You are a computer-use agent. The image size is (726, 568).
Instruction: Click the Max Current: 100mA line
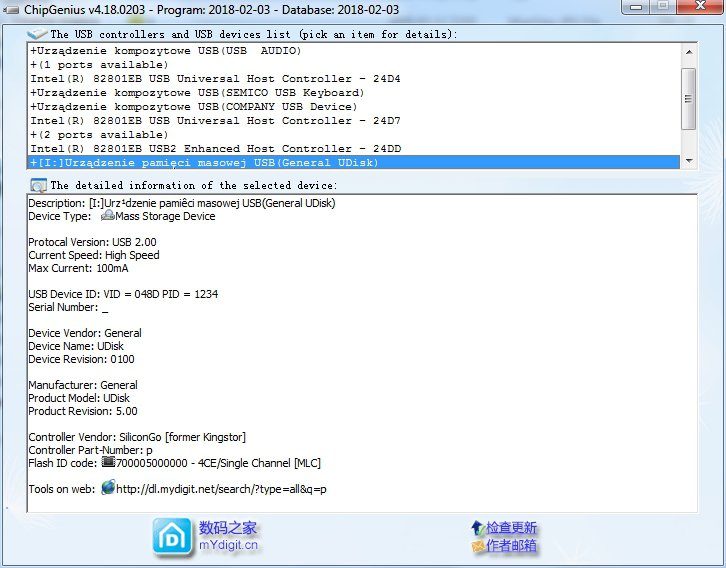coord(78,268)
